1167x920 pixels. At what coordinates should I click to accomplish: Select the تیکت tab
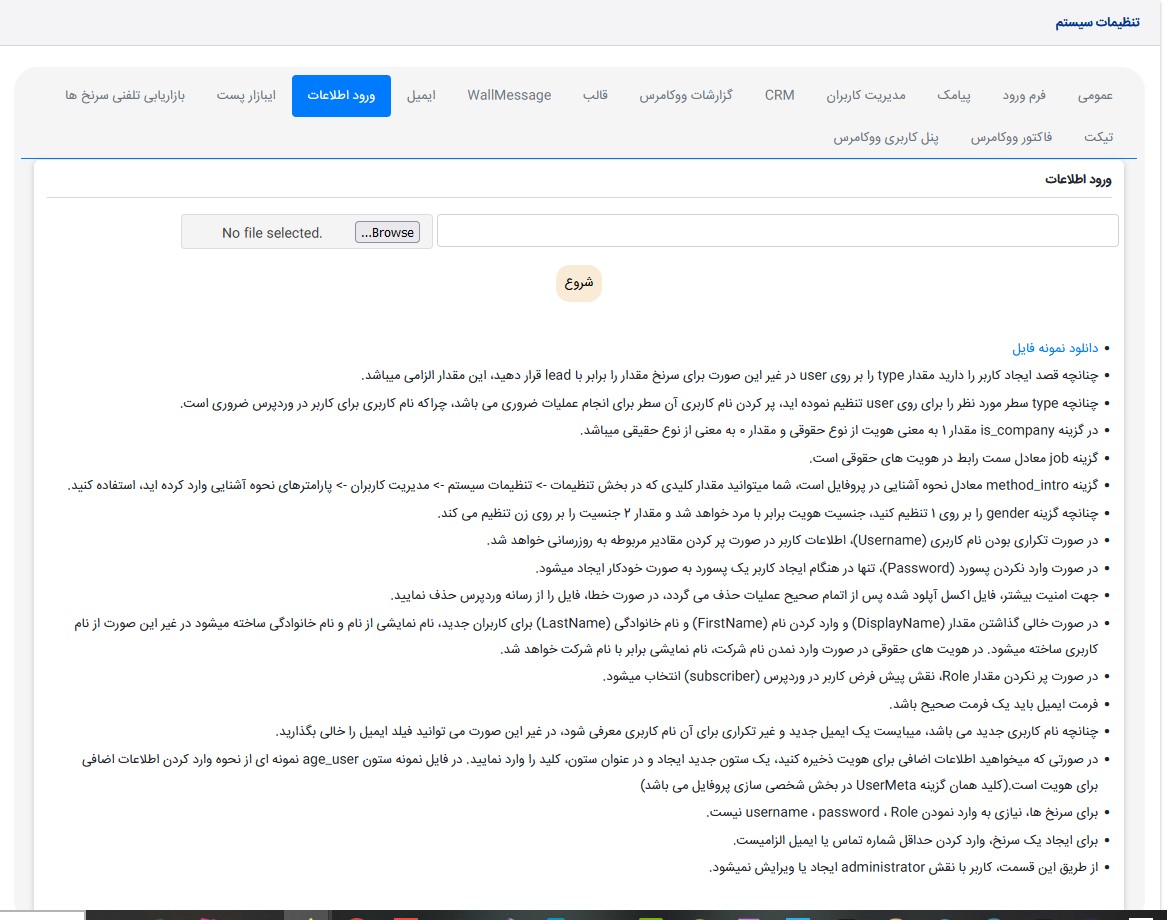point(1098,137)
